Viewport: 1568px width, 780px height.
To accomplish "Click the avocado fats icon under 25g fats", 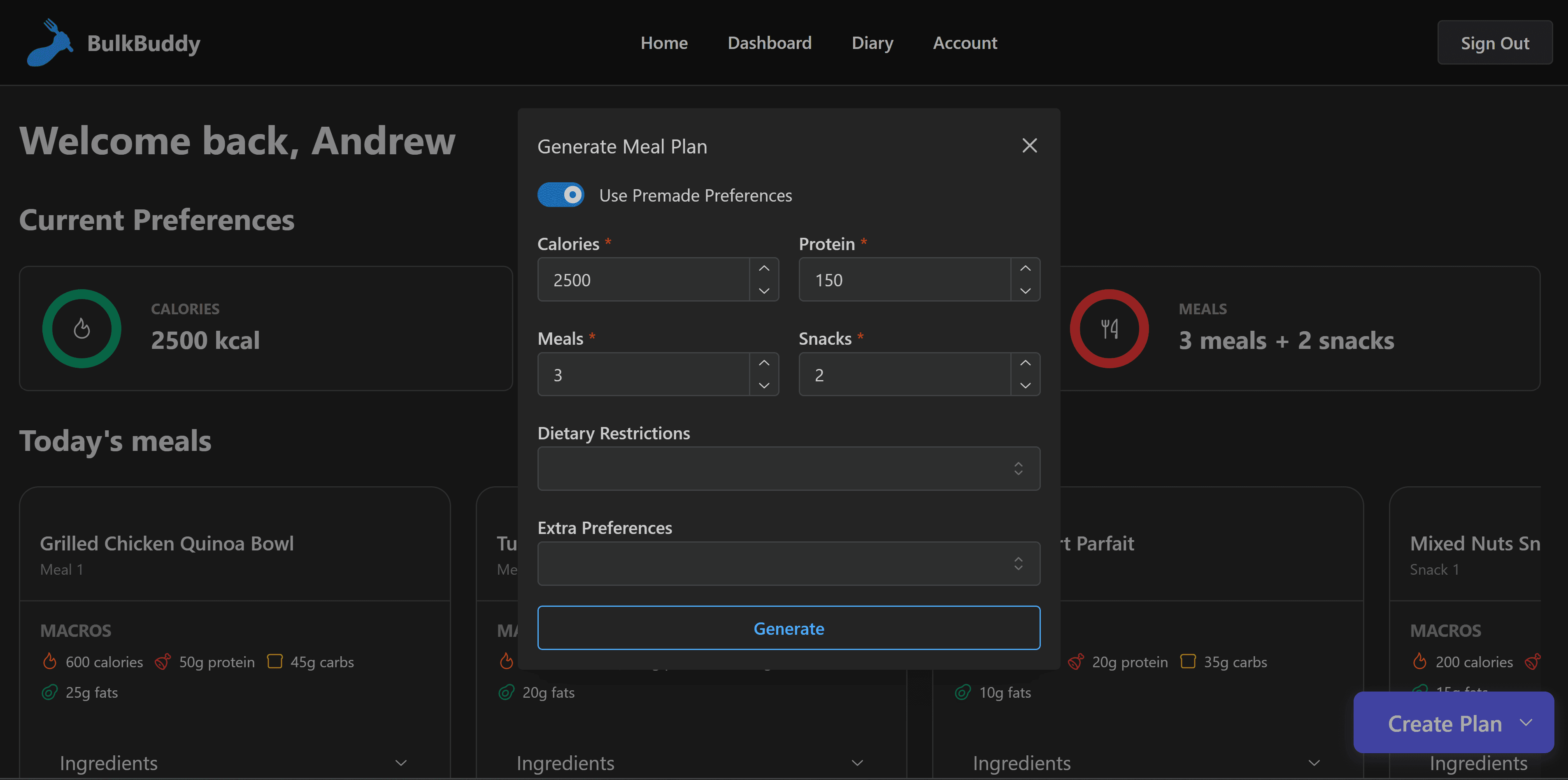I will pos(50,692).
